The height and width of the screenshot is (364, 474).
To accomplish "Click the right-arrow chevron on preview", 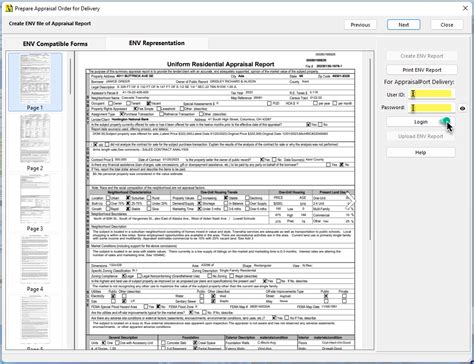I will pyautogui.click(x=351, y=201).
